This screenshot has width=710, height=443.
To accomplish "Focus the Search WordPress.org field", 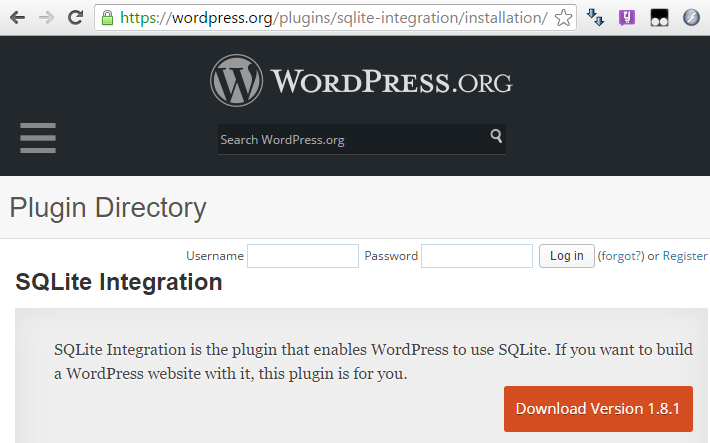I will pyautogui.click(x=350, y=140).
